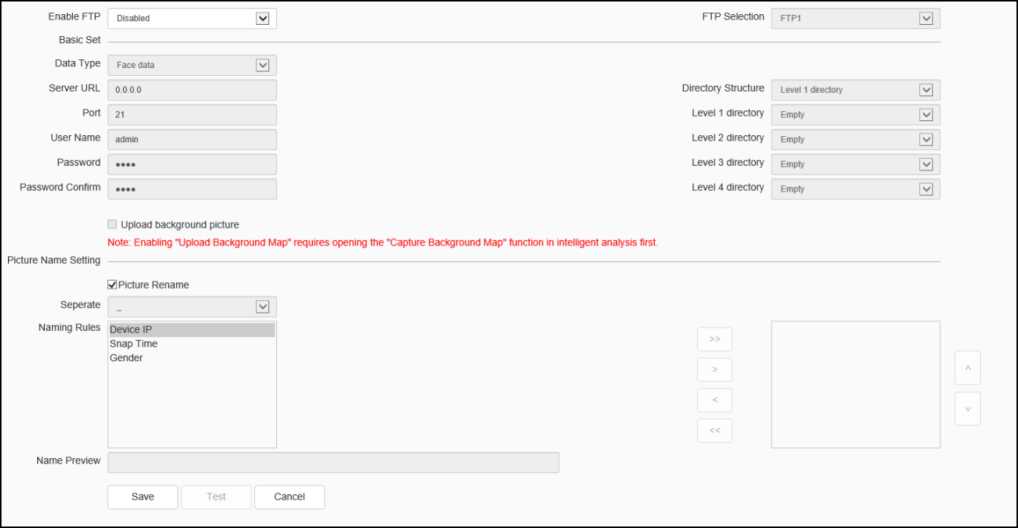
Task: Click the move all right (>>) button
Action: [x=714, y=339]
